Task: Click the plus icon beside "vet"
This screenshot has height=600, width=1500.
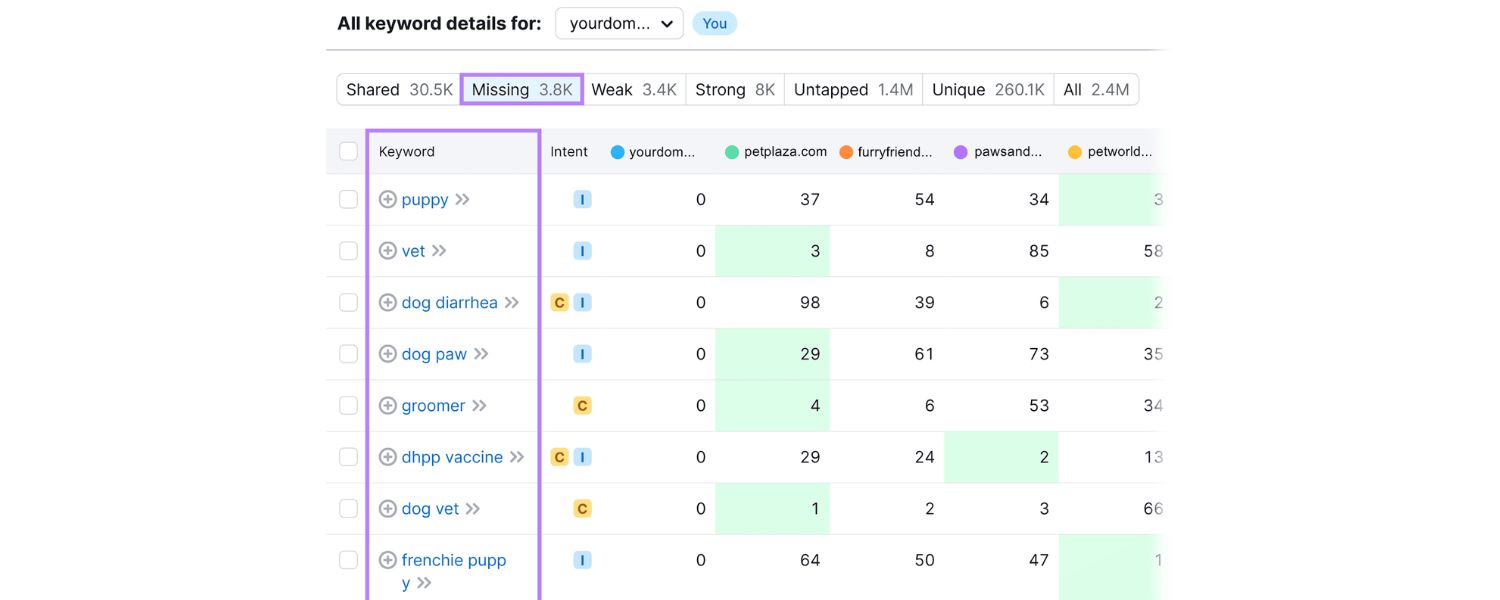Action: 388,250
